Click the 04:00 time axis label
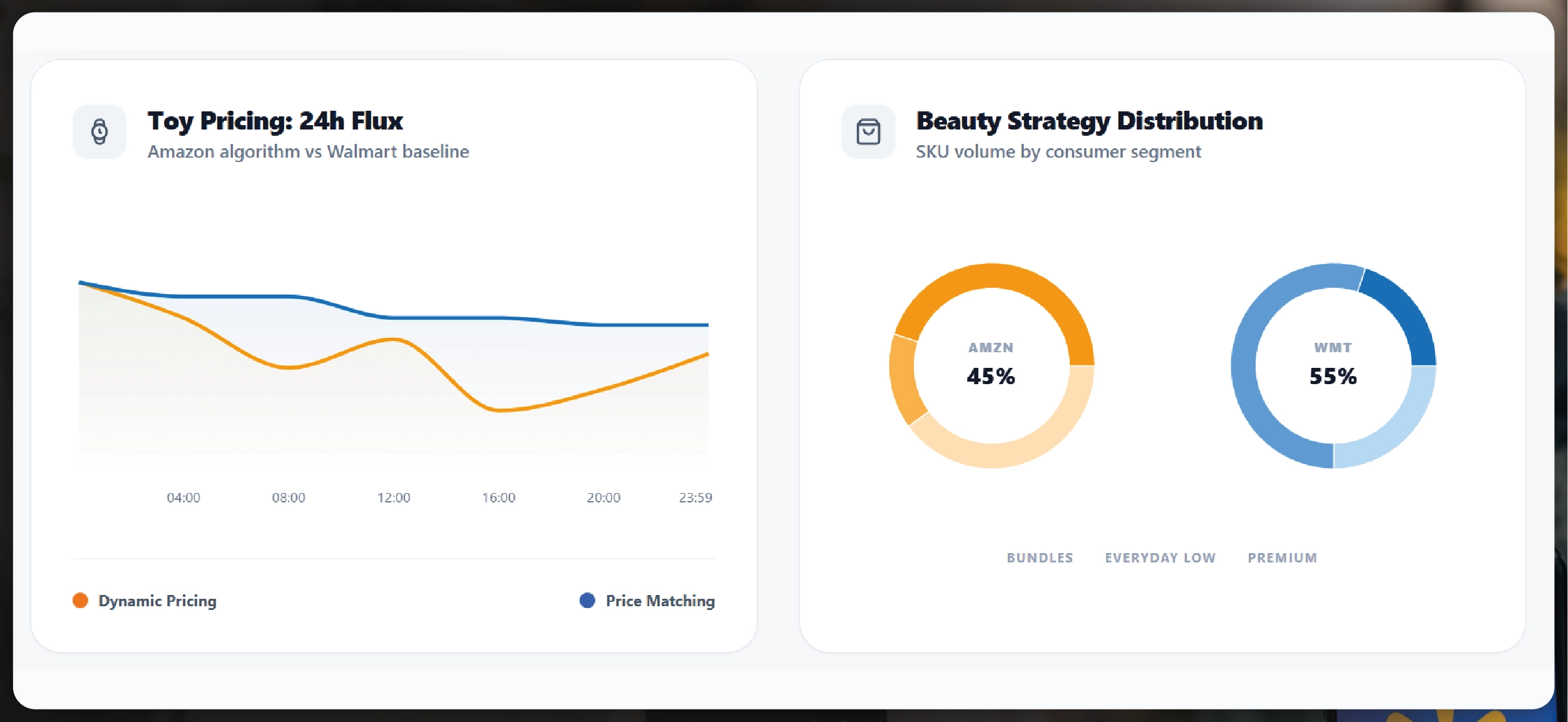 point(183,497)
